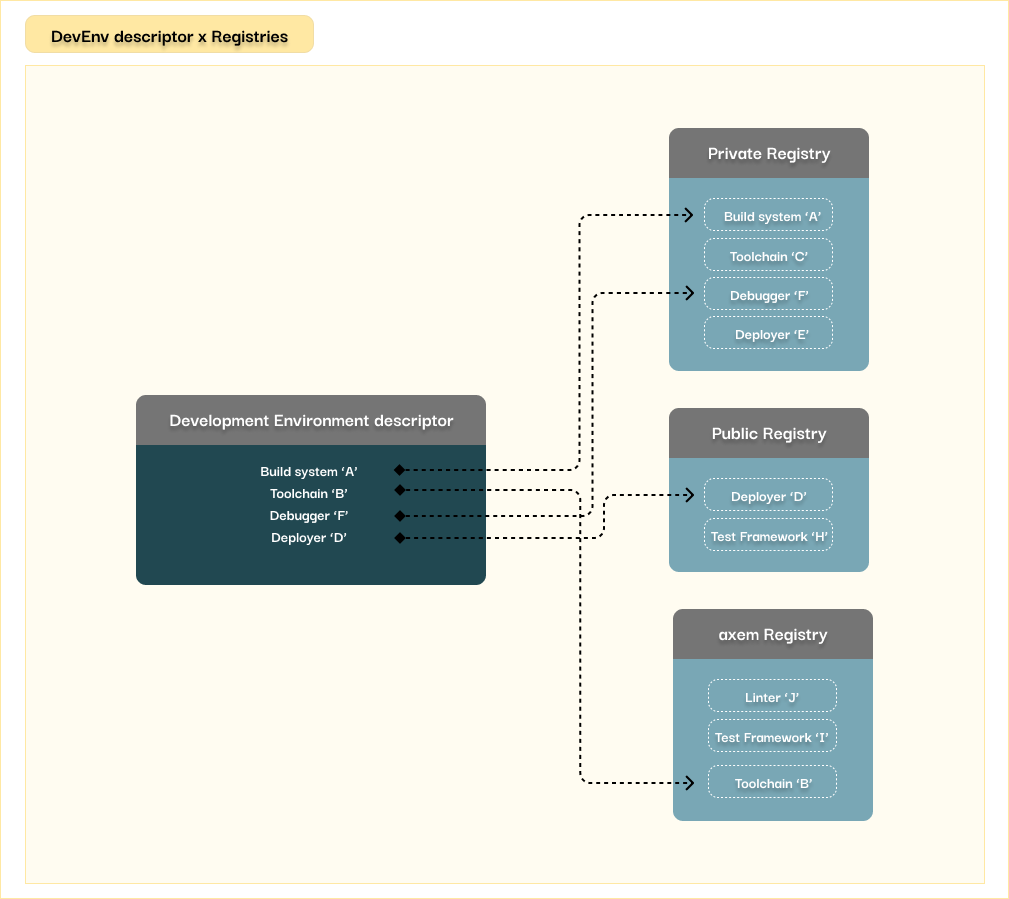
Task: Click arrowhead pointing to Private Build system 'A'
Action: [689, 215]
